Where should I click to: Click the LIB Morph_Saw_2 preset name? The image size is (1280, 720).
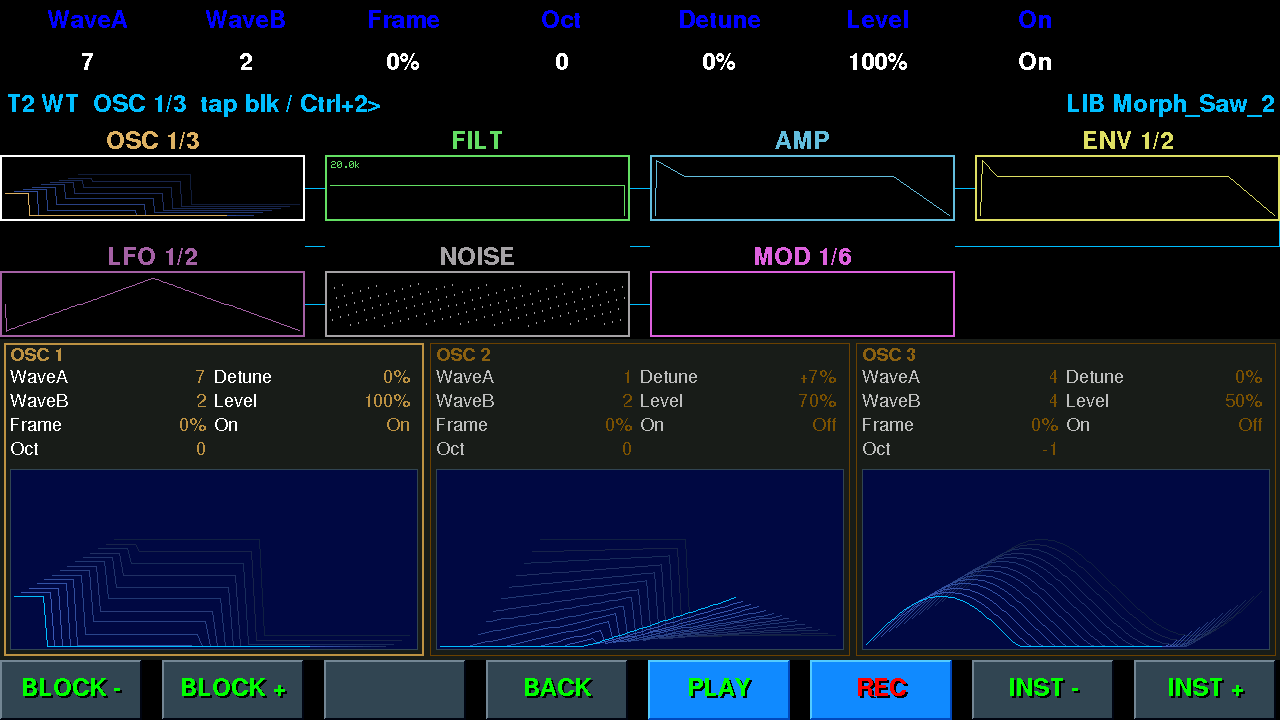coord(1170,104)
